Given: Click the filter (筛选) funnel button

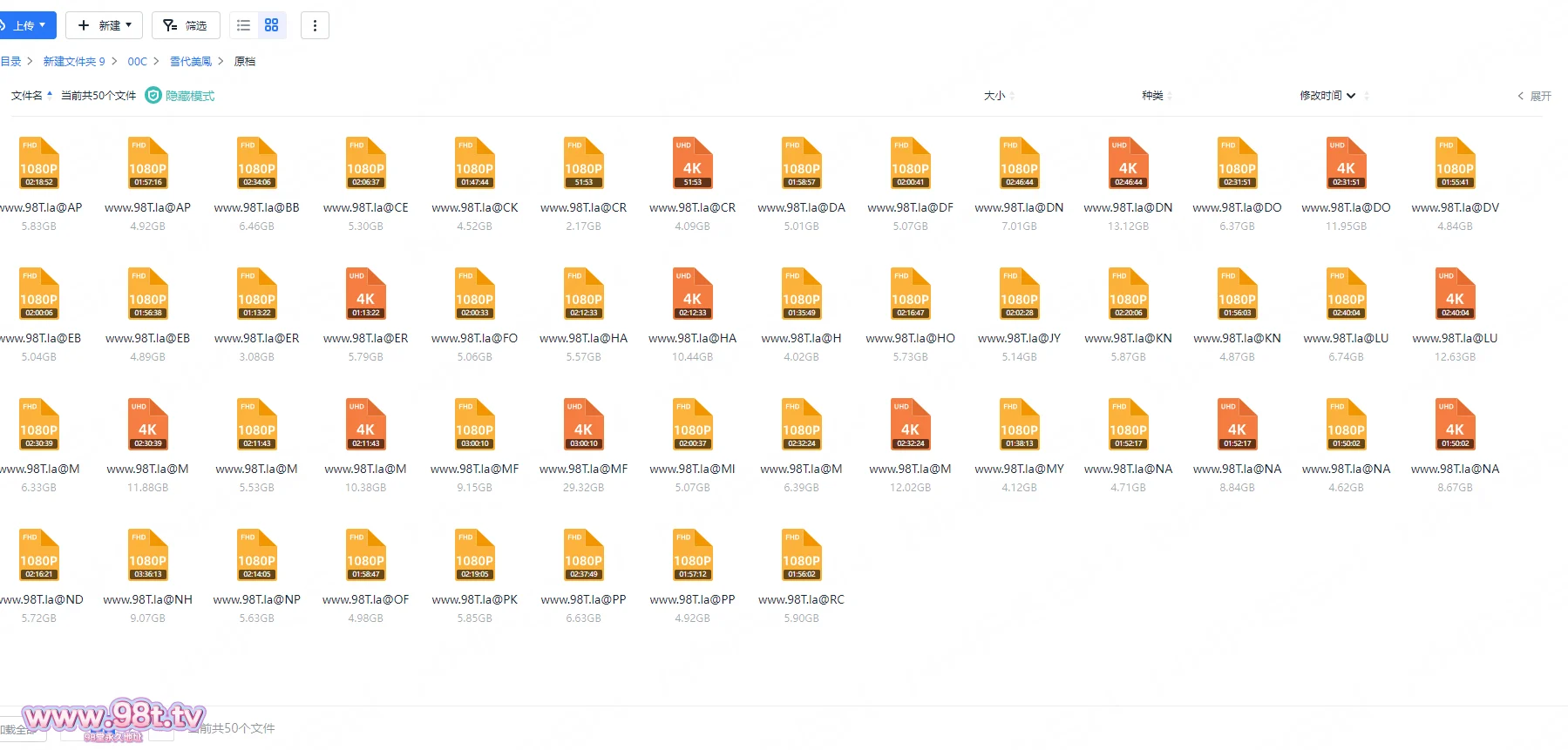Looking at the screenshot, I should [x=185, y=25].
